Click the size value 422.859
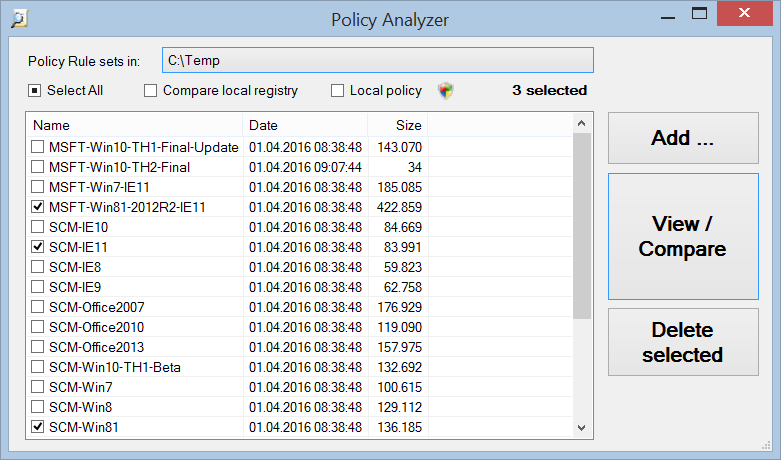Image resolution: width=781 pixels, height=460 pixels. [x=399, y=207]
